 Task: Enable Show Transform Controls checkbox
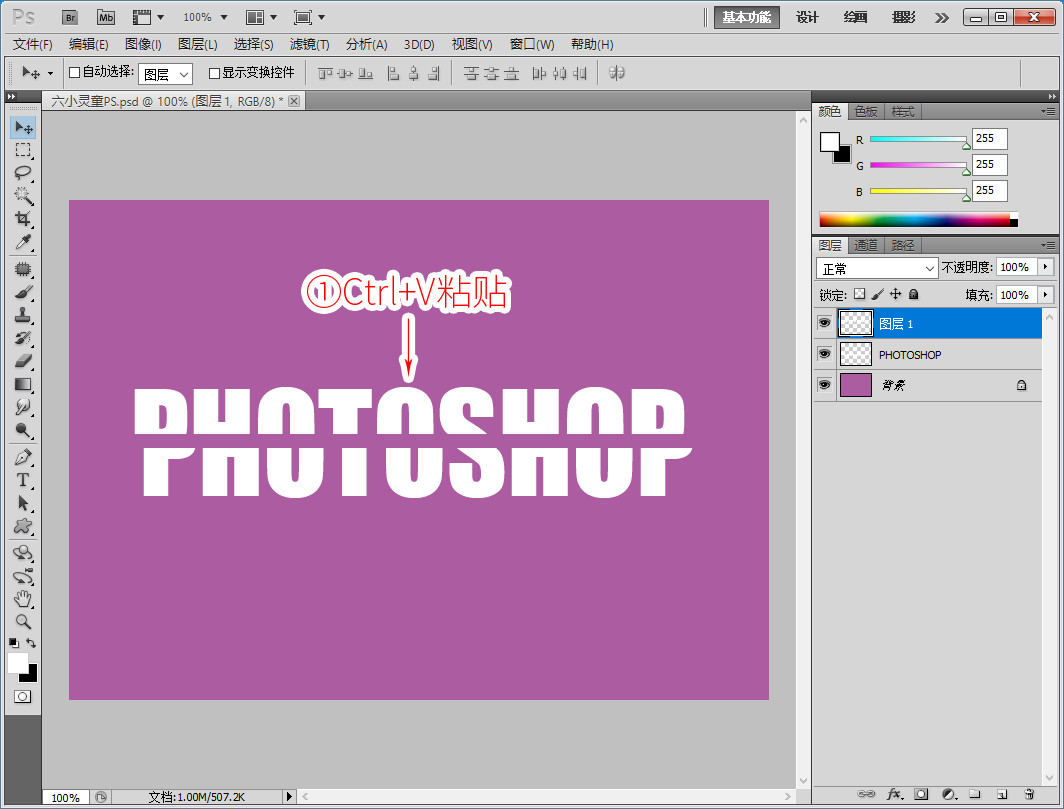coord(214,73)
